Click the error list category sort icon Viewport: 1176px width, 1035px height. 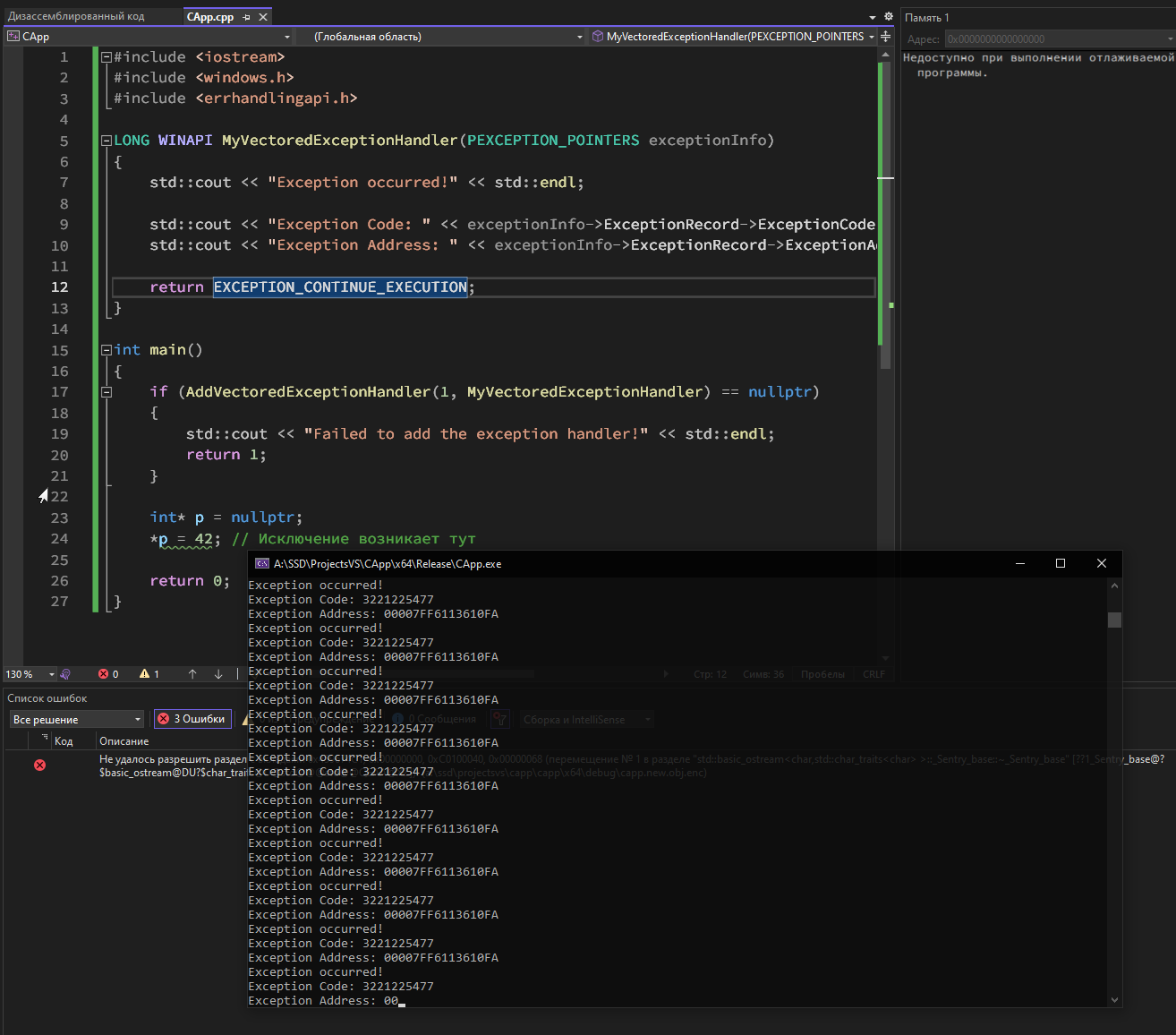pyautogui.click(x=44, y=738)
